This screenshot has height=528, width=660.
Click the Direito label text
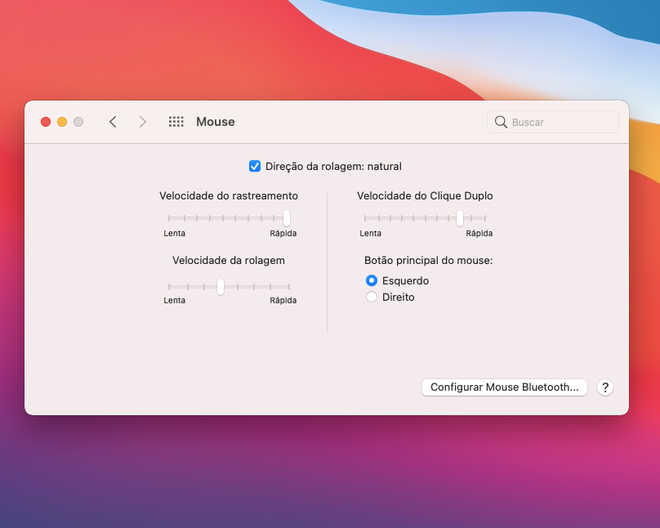tap(398, 297)
